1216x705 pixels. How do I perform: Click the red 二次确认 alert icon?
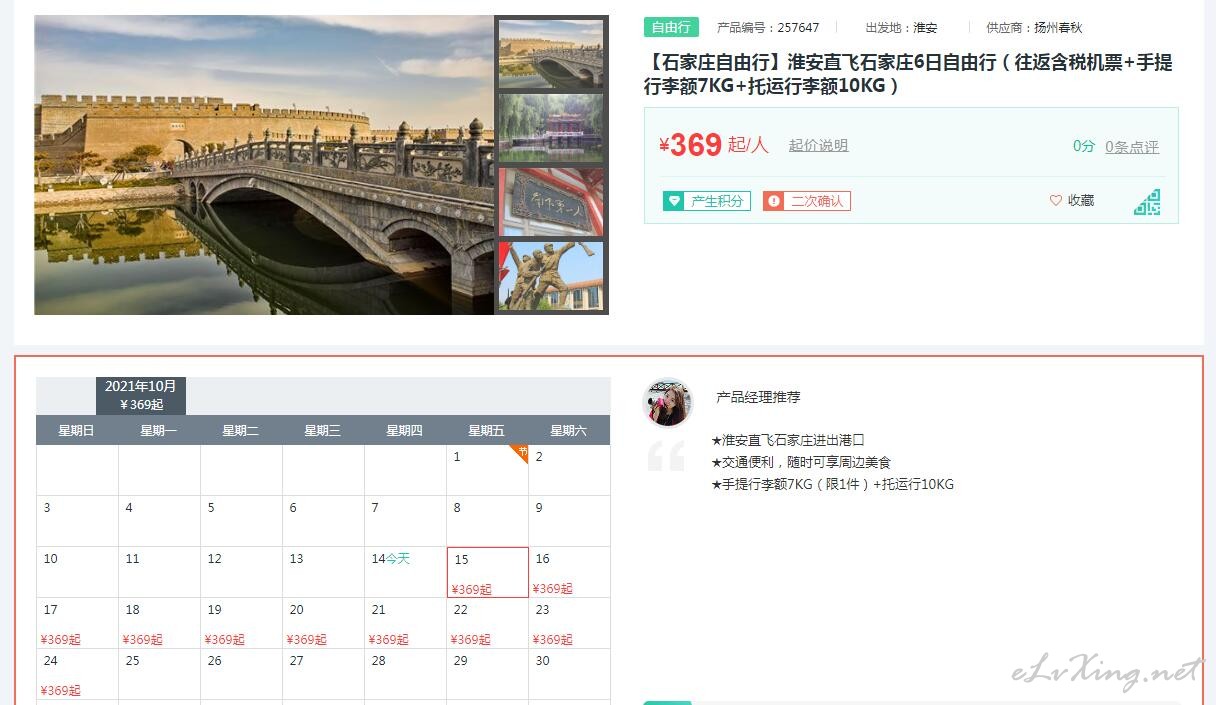[x=773, y=201]
